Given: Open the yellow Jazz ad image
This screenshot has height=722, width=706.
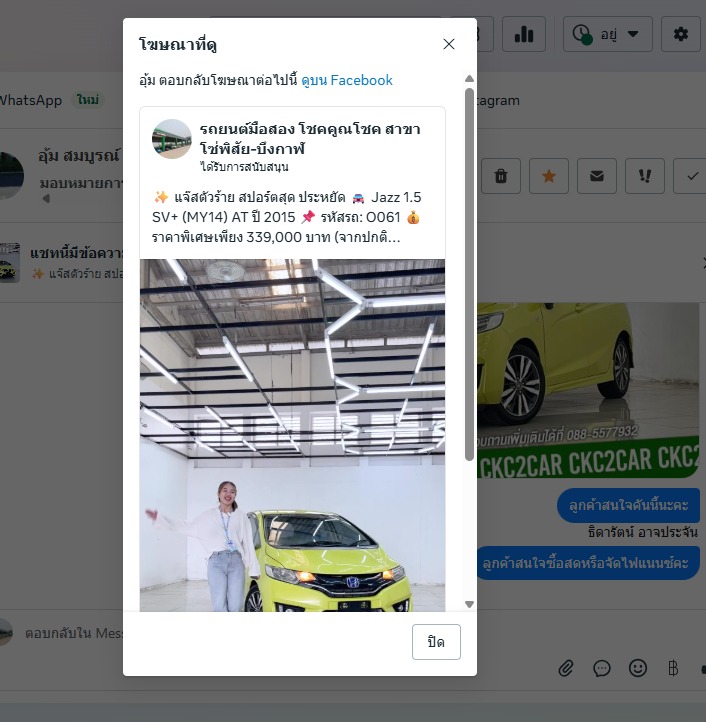Looking at the screenshot, I should tap(292, 435).
